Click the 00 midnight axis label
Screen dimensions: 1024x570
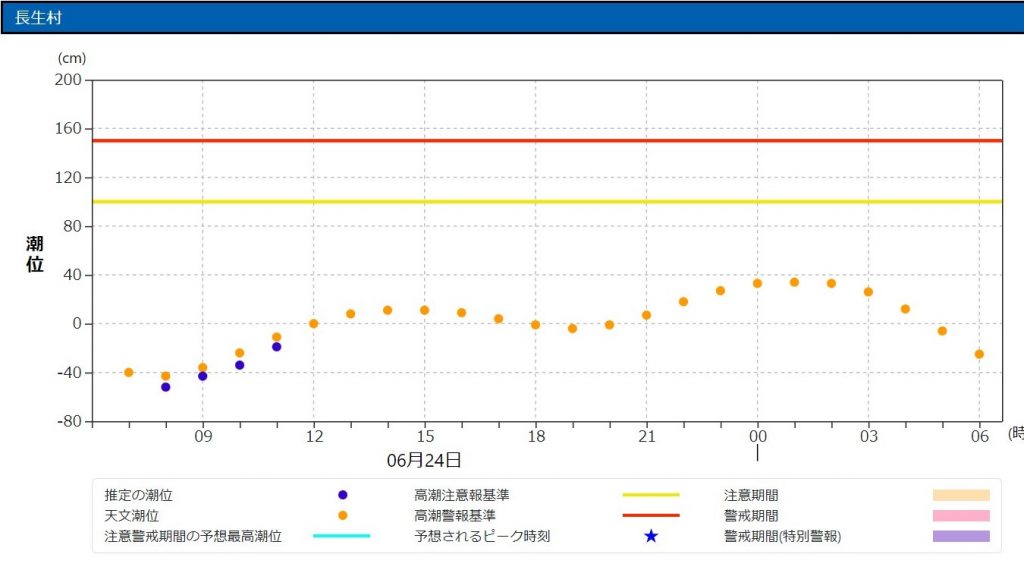(x=758, y=436)
